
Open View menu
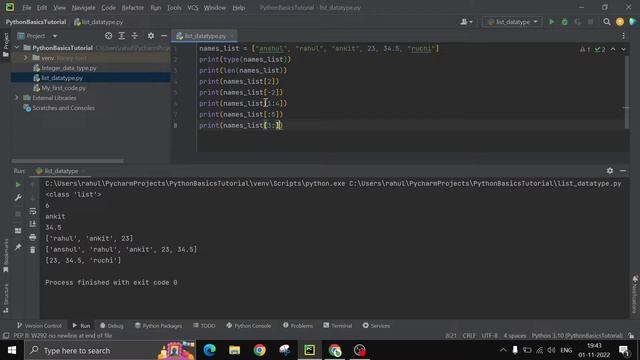(59, 8)
